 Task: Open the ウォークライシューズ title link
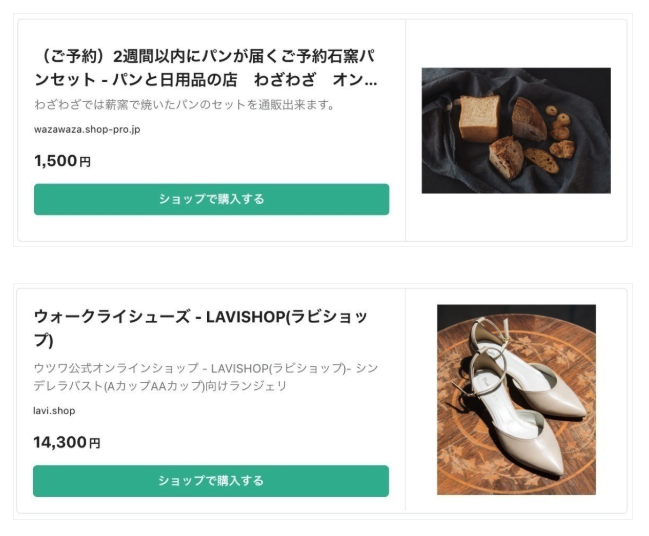200,328
